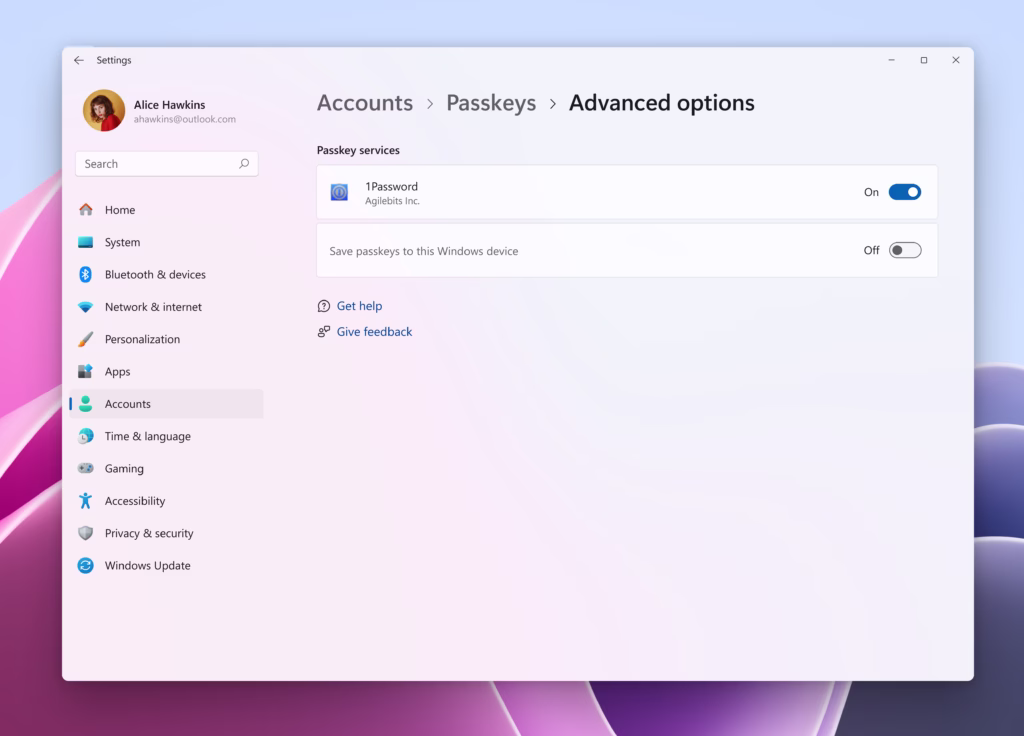Click the Apps sidebar icon

[87, 371]
